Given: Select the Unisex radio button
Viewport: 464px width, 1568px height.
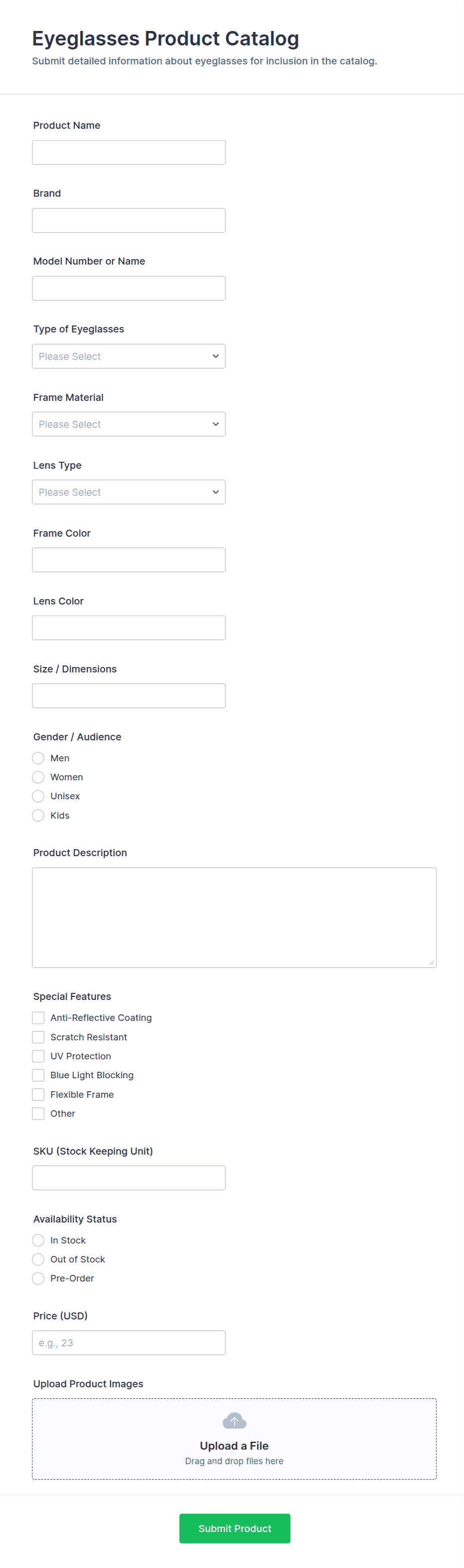Looking at the screenshot, I should click(38, 796).
